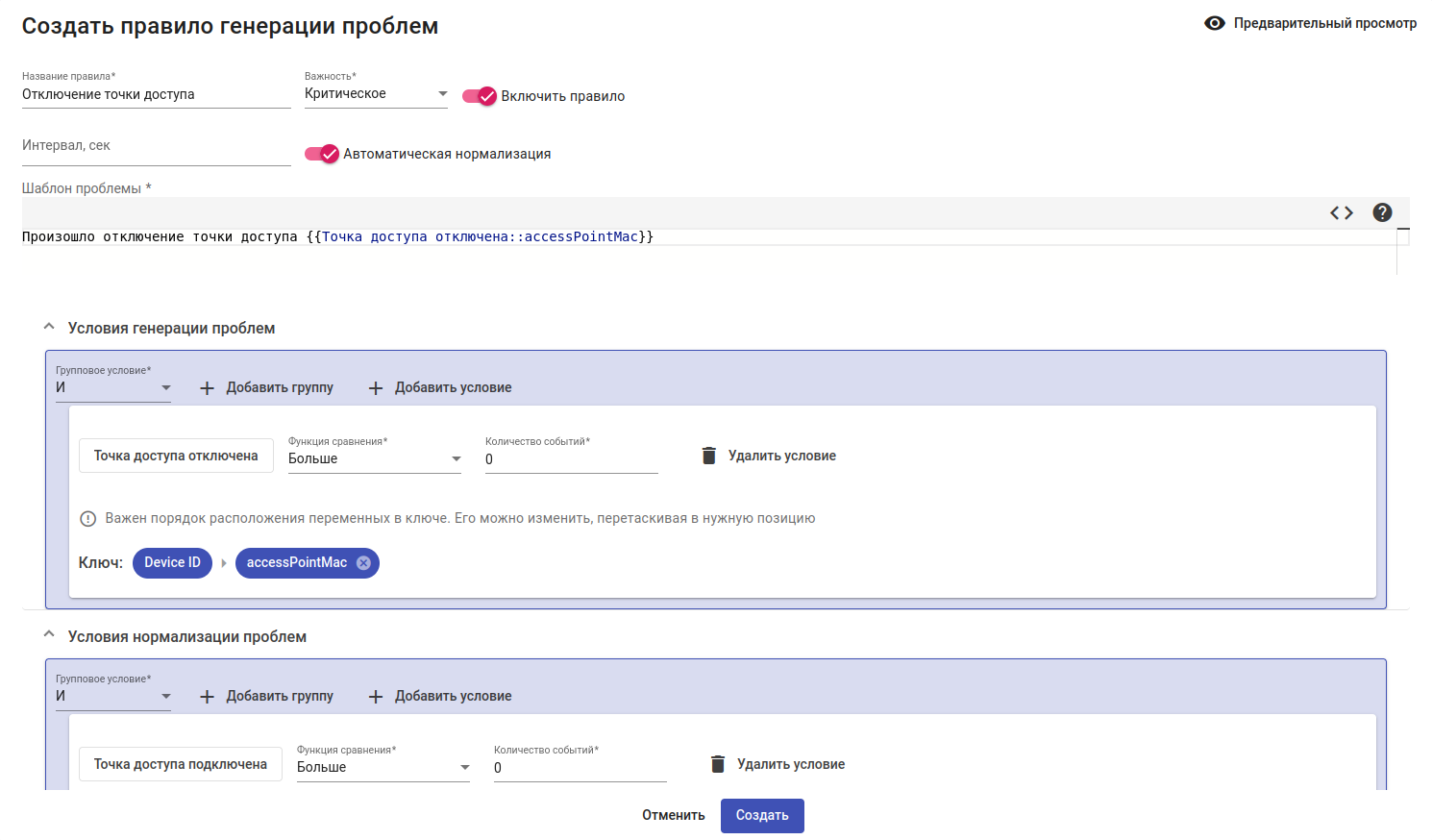The height and width of the screenshot is (840, 1432).
Task: Collapse Условия нормализации проблем section
Action: pos(49,636)
